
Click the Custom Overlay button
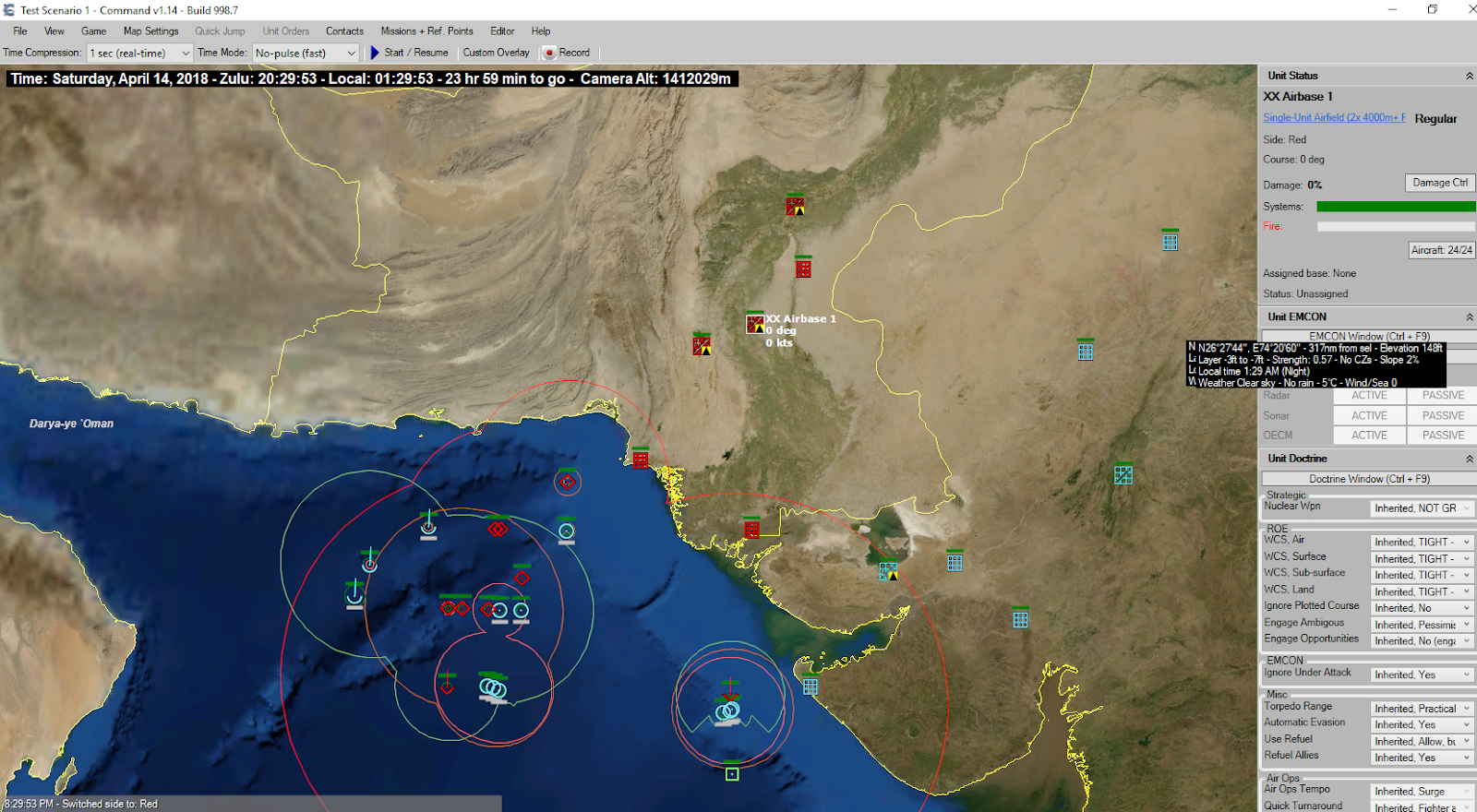(x=496, y=53)
